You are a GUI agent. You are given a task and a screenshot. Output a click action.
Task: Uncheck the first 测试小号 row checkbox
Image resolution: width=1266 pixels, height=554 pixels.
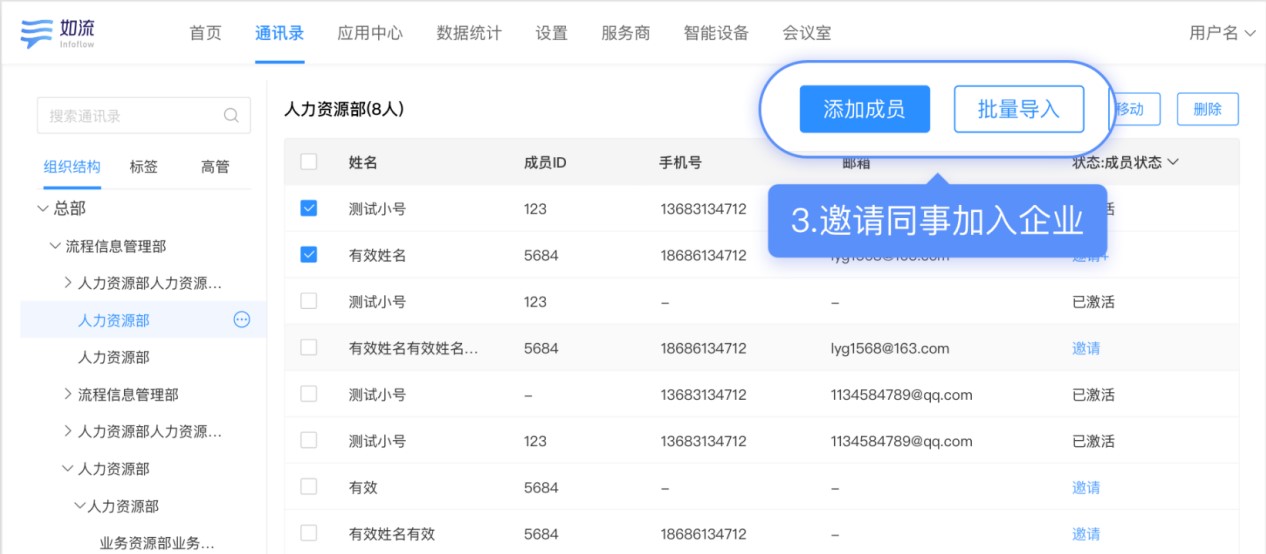pyautogui.click(x=309, y=209)
